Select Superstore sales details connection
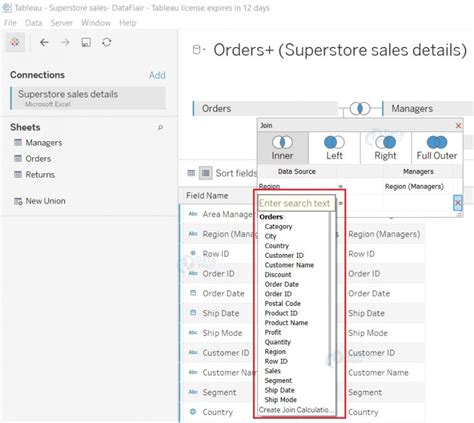The width and height of the screenshot is (474, 423). click(88, 98)
